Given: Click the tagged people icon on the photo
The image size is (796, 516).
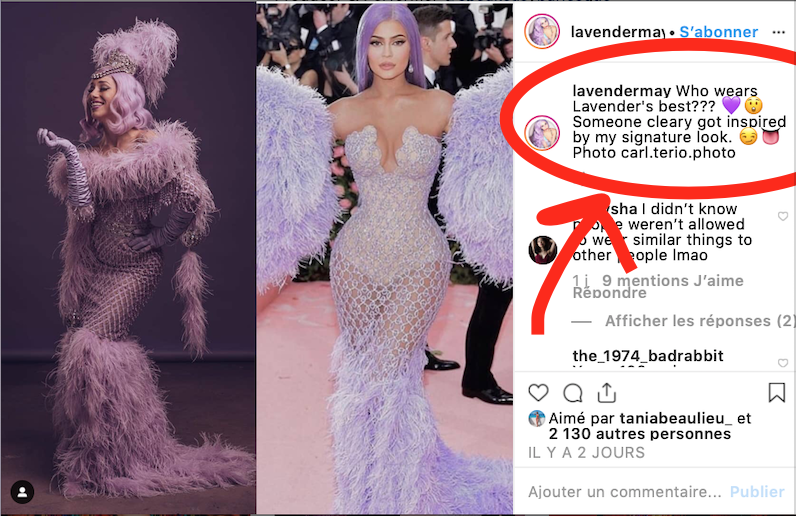Looking at the screenshot, I should click(x=22, y=492).
